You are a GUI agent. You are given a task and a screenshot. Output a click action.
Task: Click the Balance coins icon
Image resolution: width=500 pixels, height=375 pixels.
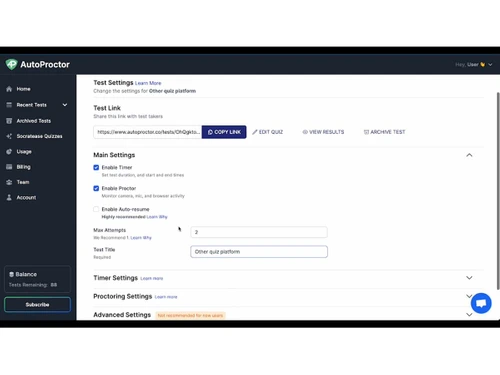[x=11, y=274]
